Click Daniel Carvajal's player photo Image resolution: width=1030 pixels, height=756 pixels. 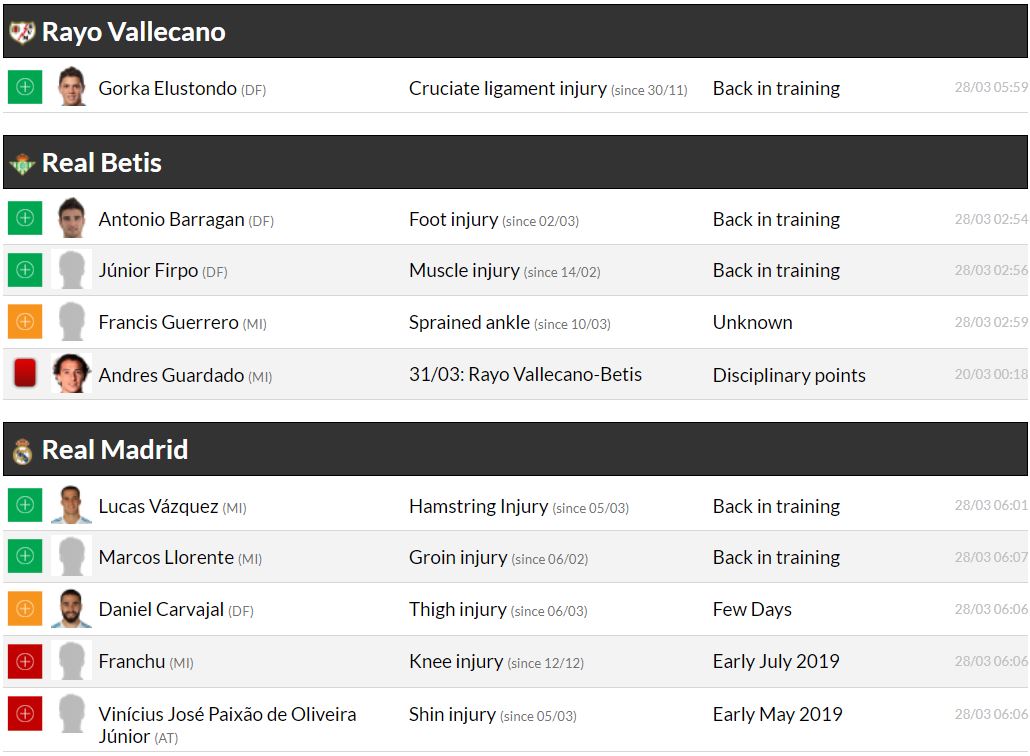(x=71, y=609)
